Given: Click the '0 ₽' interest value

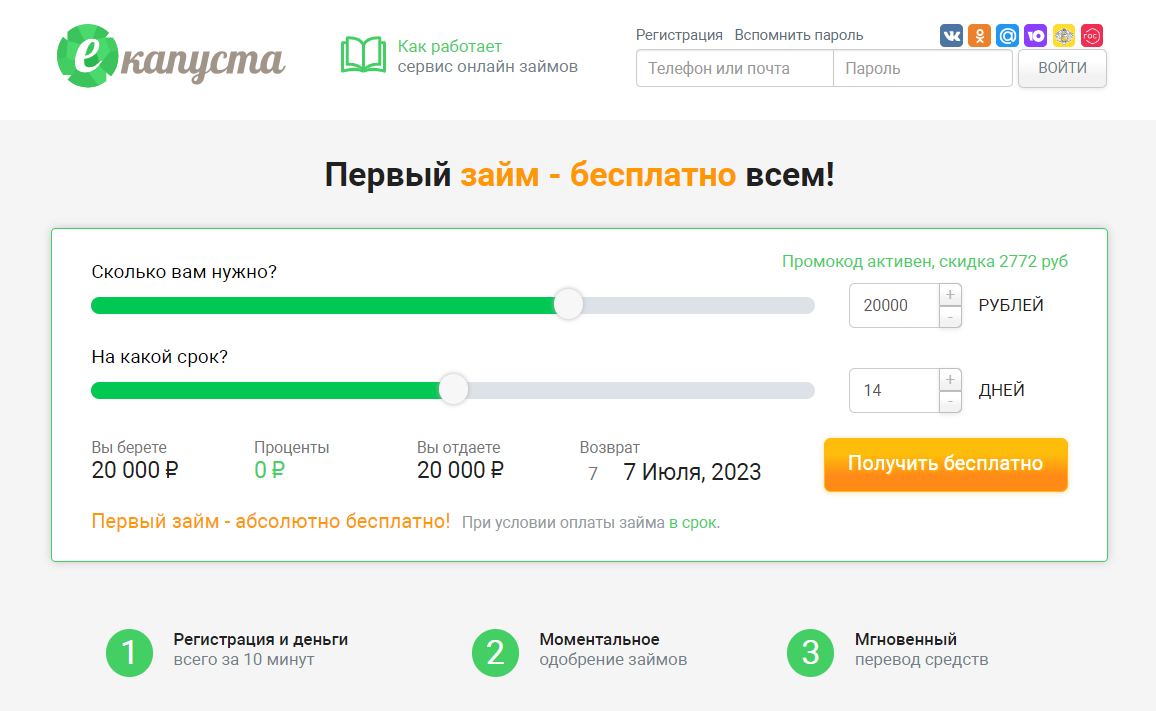Looking at the screenshot, I should coord(269,471).
